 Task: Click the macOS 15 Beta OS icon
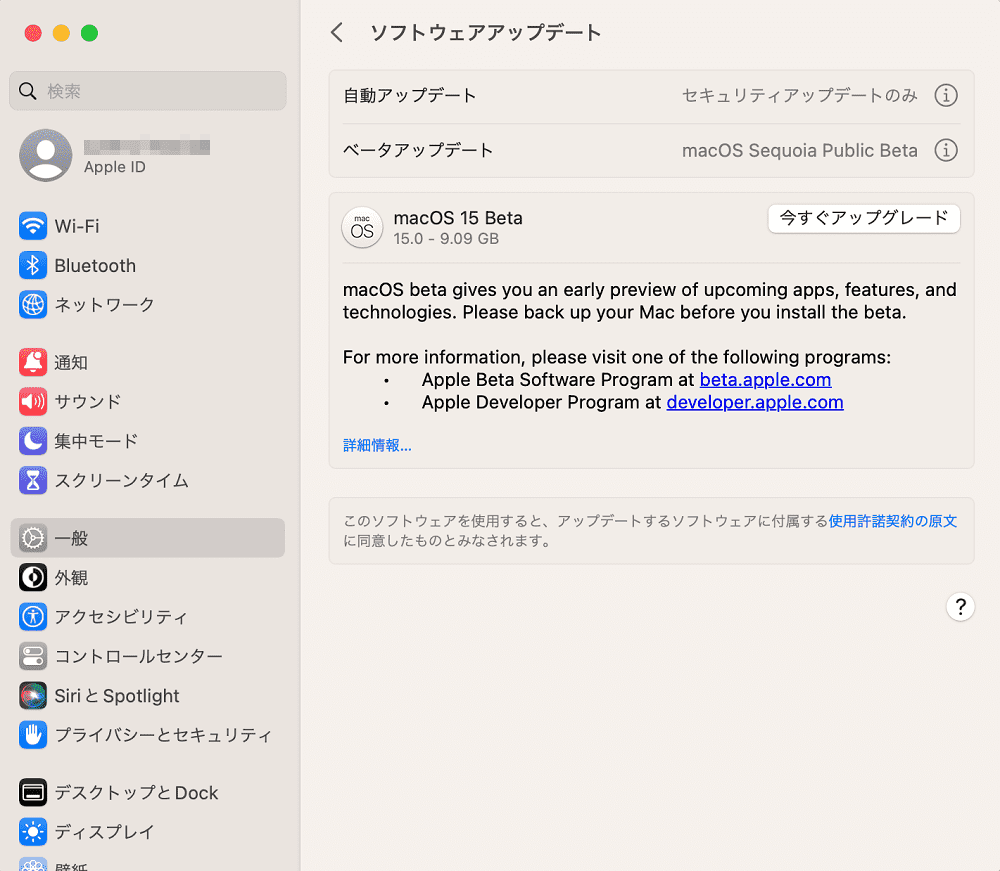pyautogui.click(x=362, y=228)
